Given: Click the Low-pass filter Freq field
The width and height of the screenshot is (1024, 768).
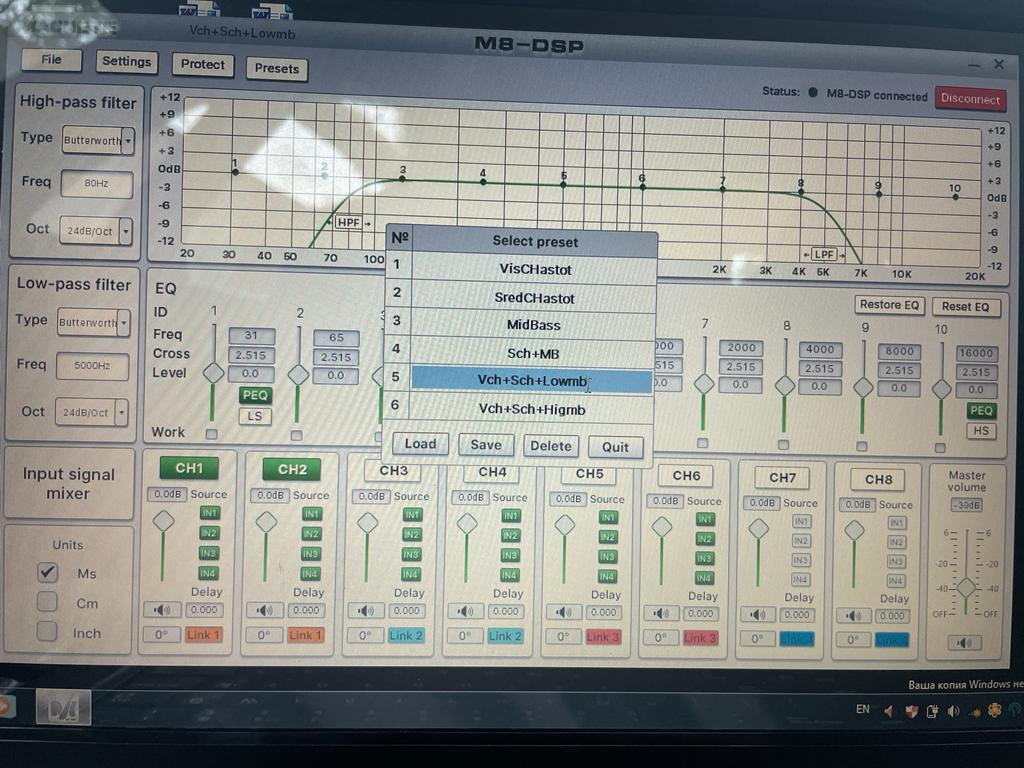Looking at the screenshot, I should pyautogui.click(x=92, y=366).
